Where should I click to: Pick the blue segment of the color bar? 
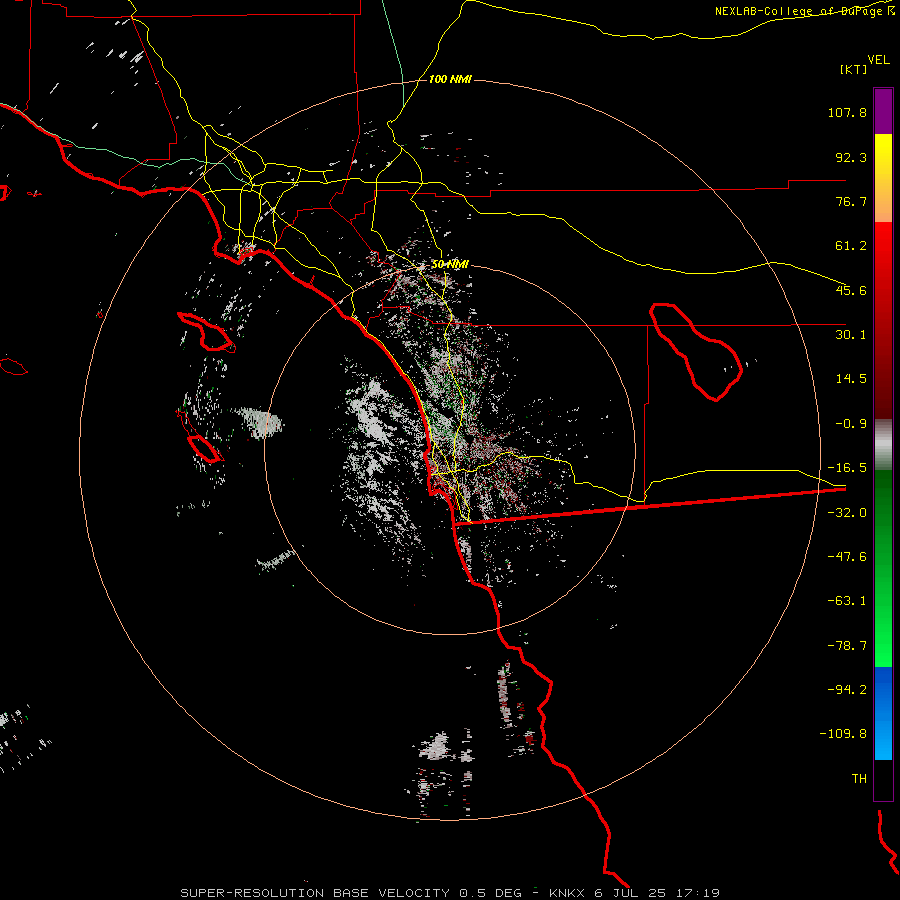pyautogui.click(x=883, y=713)
